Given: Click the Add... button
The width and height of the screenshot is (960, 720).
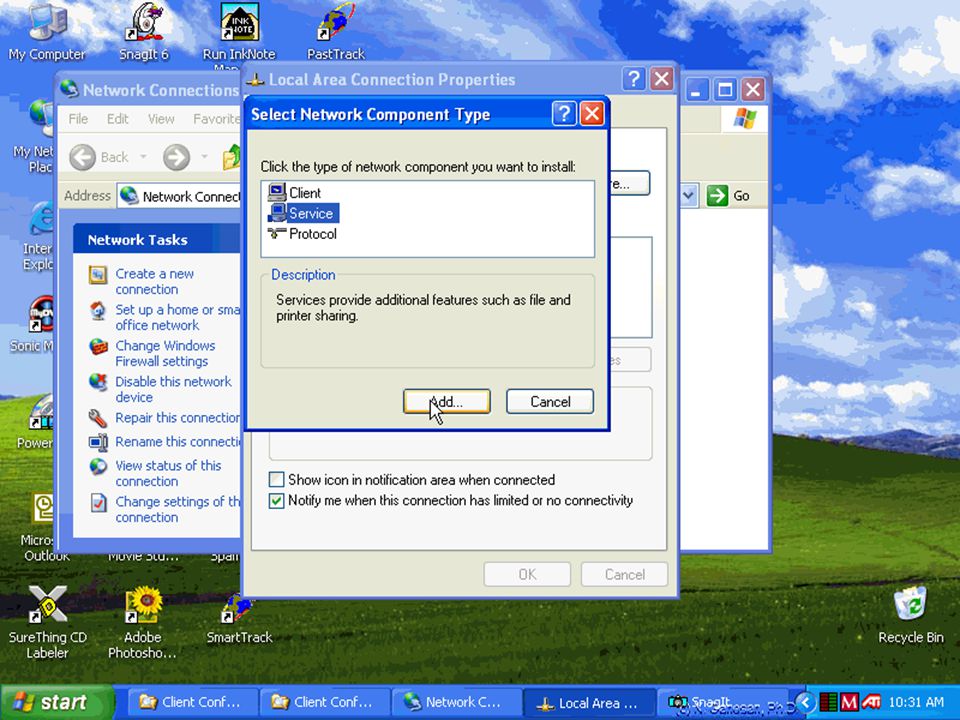Looking at the screenshot, I should (x=446, y=402).
